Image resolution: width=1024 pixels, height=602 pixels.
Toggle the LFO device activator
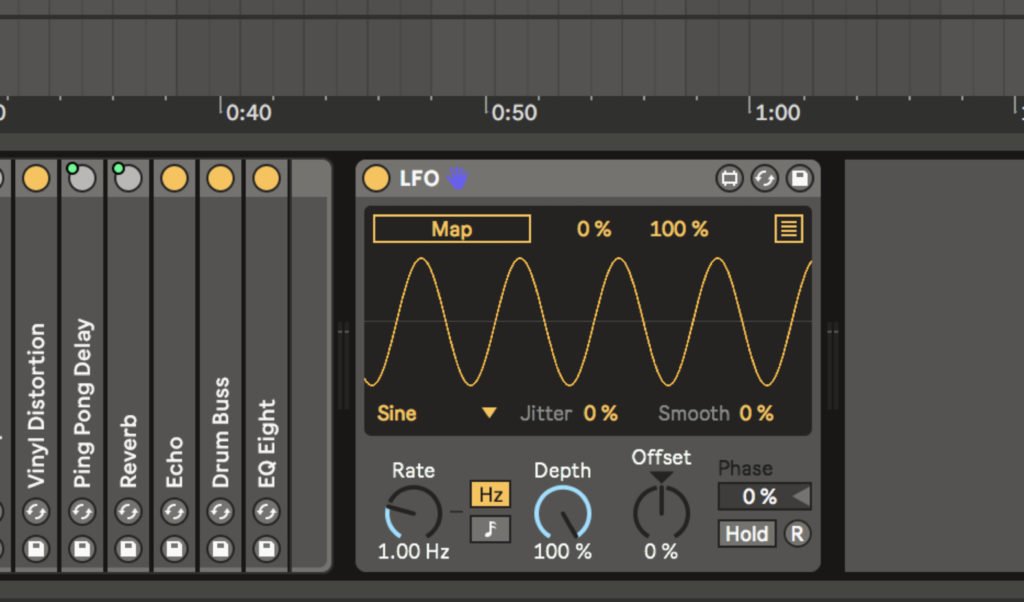tap(376, 179)
